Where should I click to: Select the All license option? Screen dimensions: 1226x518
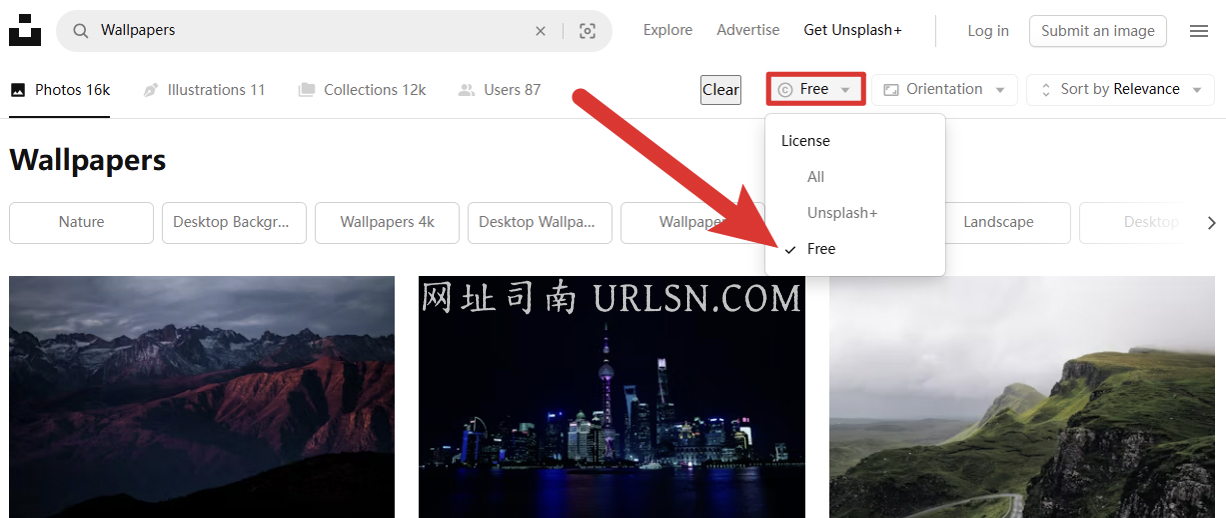[816, 177]
